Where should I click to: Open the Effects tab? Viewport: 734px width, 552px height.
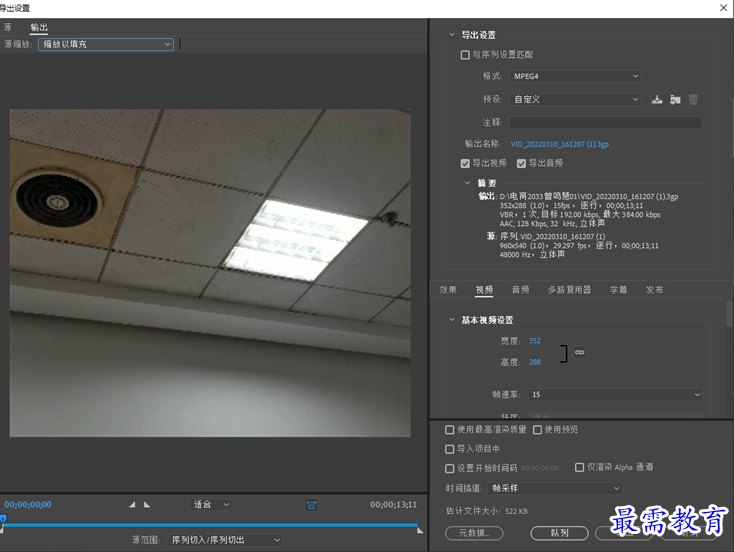(x=448, y=290)
